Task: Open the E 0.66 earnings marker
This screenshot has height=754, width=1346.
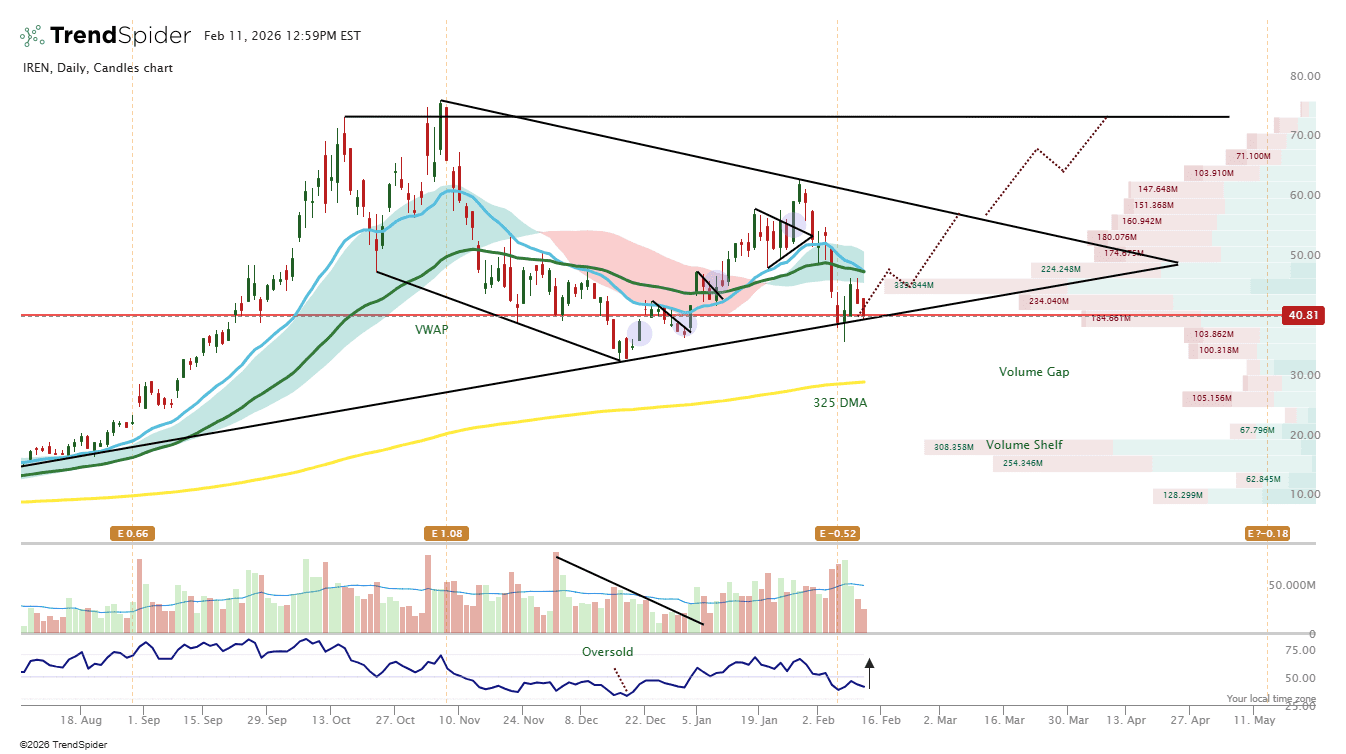Action: pos(132,534)
